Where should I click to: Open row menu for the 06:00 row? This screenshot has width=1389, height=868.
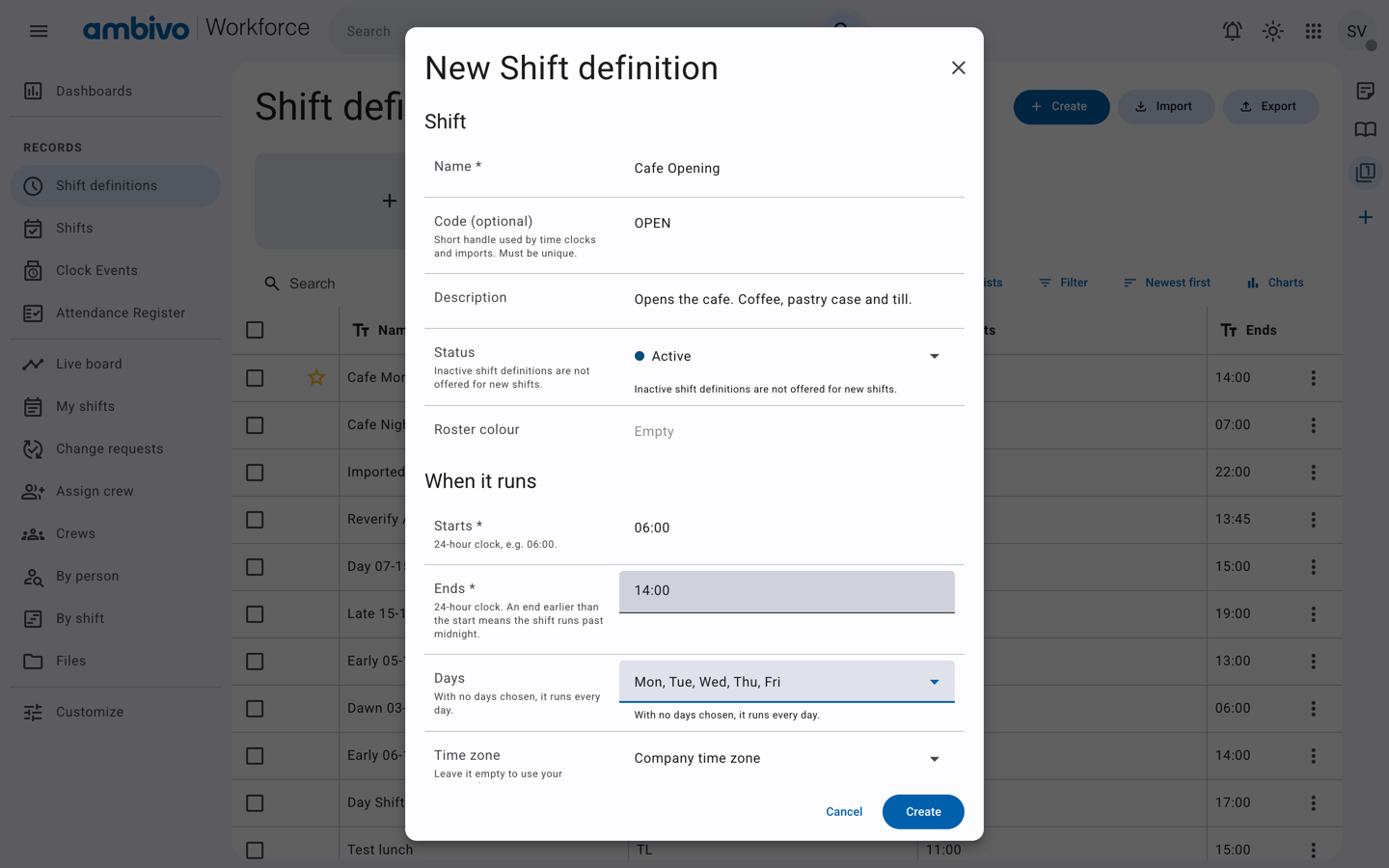click(x=1313, y=708)
